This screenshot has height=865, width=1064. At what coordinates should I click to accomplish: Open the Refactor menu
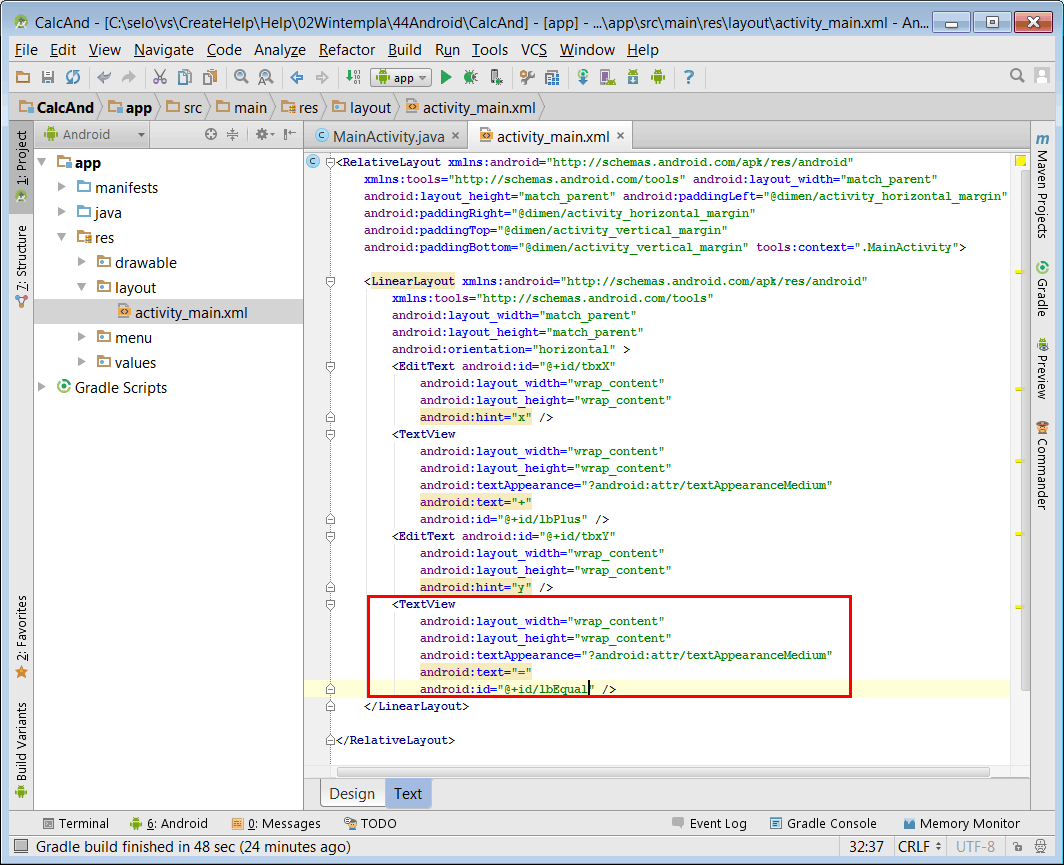(x=347, y=50)
